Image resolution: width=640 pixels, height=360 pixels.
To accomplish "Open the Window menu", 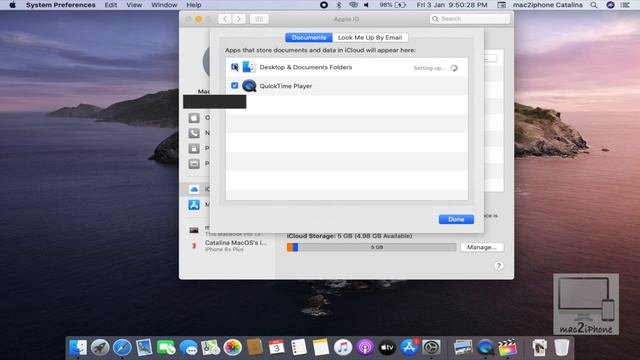I will [164, 5].
